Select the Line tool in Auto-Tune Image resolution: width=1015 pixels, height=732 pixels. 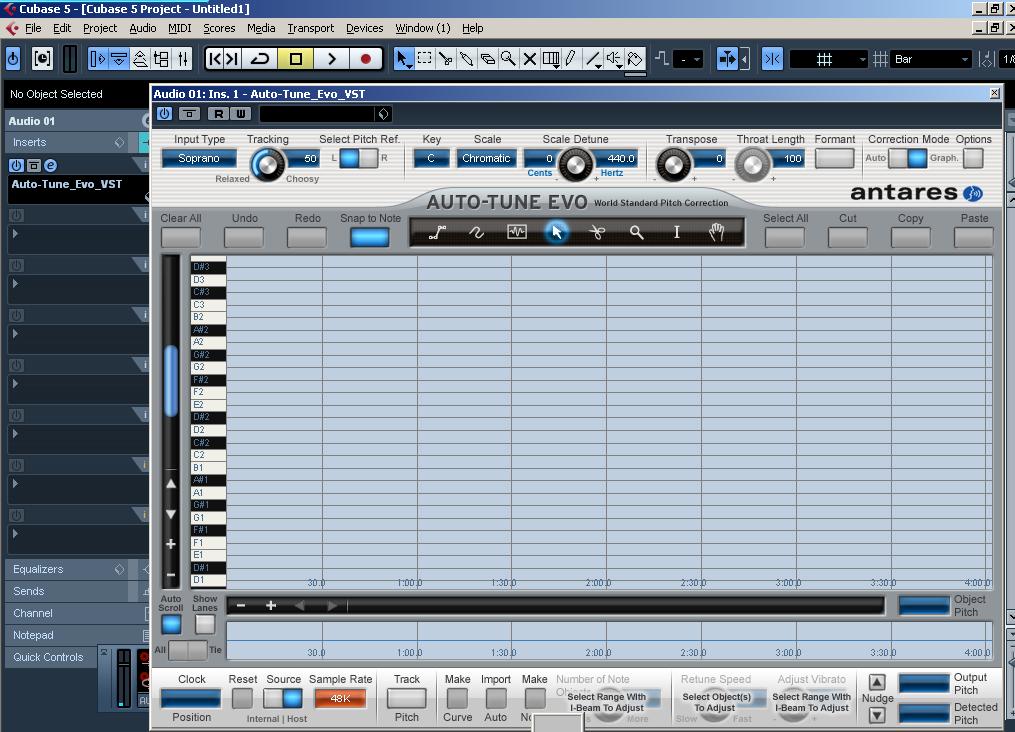click(x=437, y=232)
